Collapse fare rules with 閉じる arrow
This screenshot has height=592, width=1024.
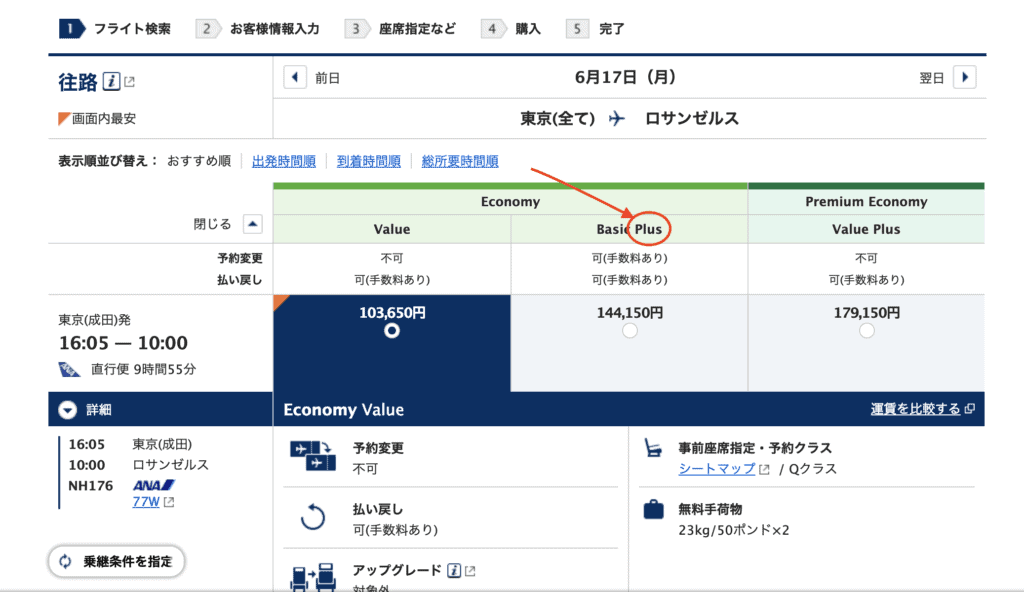pyautogui.click(x=253, y=225)
